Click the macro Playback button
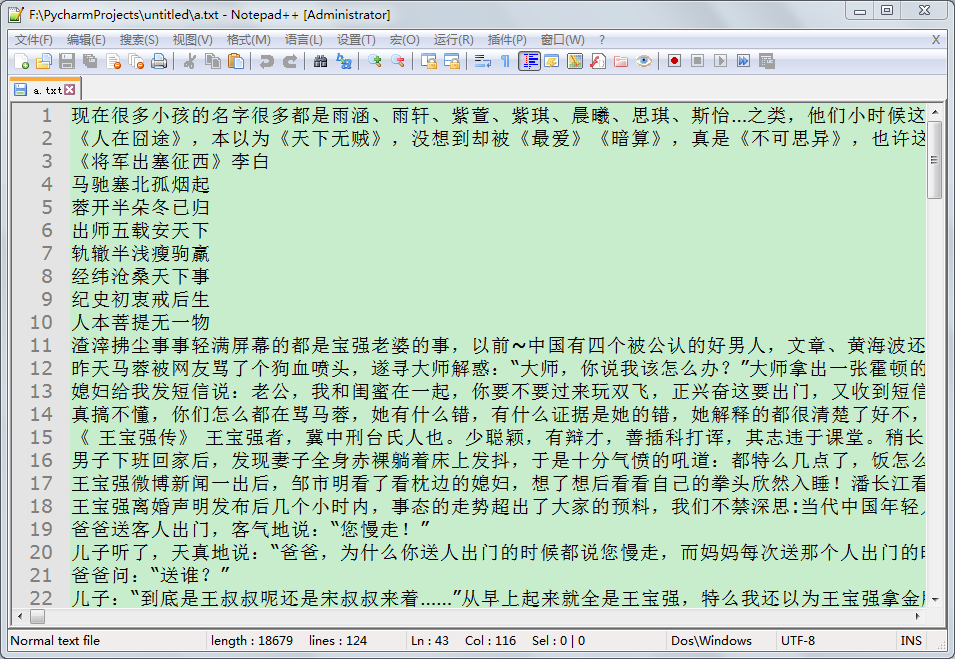 (x=721, y=62)
